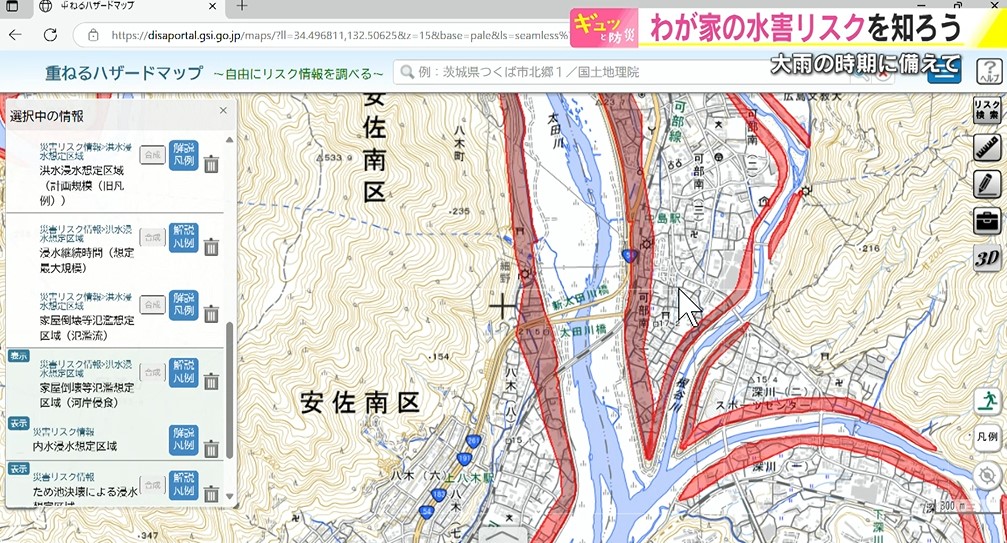
Task: Toggle 合成 for 家屋倒壊(氾濫流) layer
Action: point(153,304)
